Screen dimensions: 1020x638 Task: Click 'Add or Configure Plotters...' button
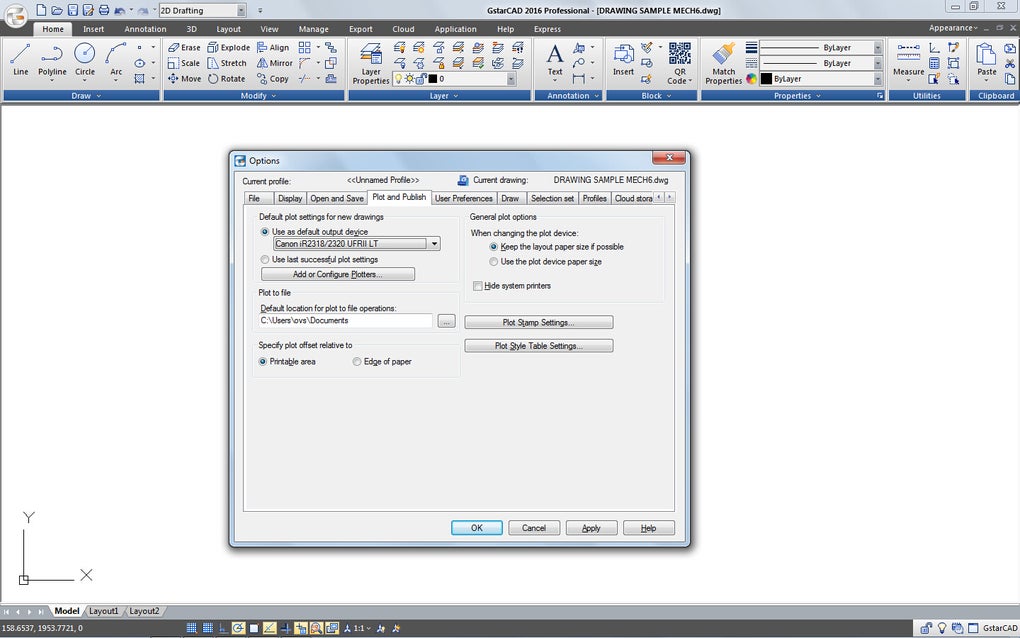pyautogui.click(x=338, y=274)
